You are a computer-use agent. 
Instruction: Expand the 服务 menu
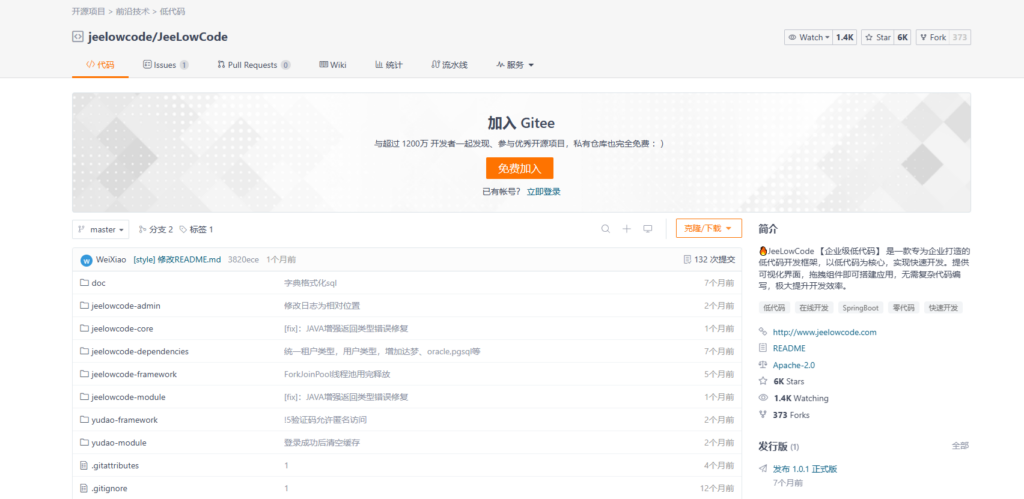tap(515, 65)
